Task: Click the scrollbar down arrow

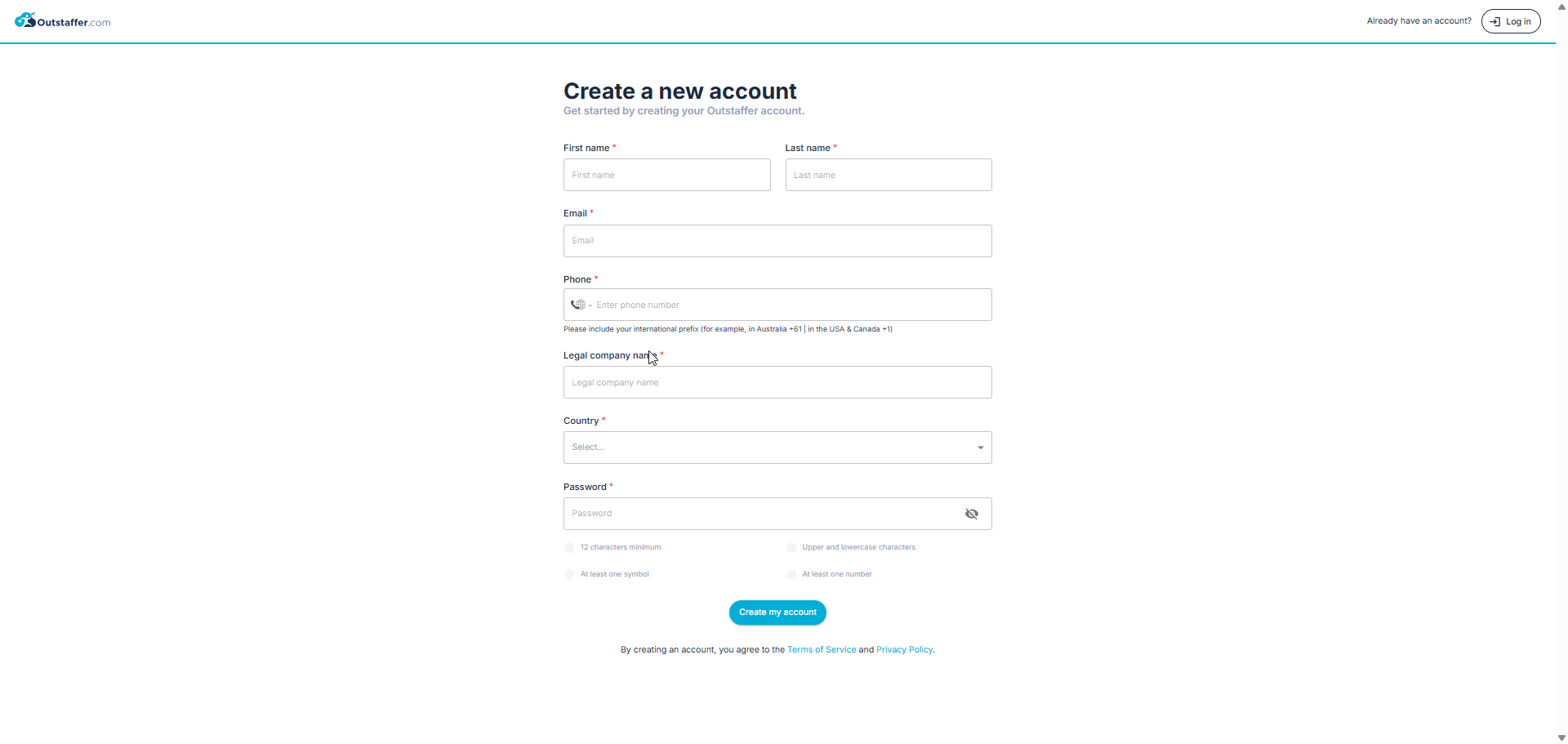Action: click(1561, 737)
